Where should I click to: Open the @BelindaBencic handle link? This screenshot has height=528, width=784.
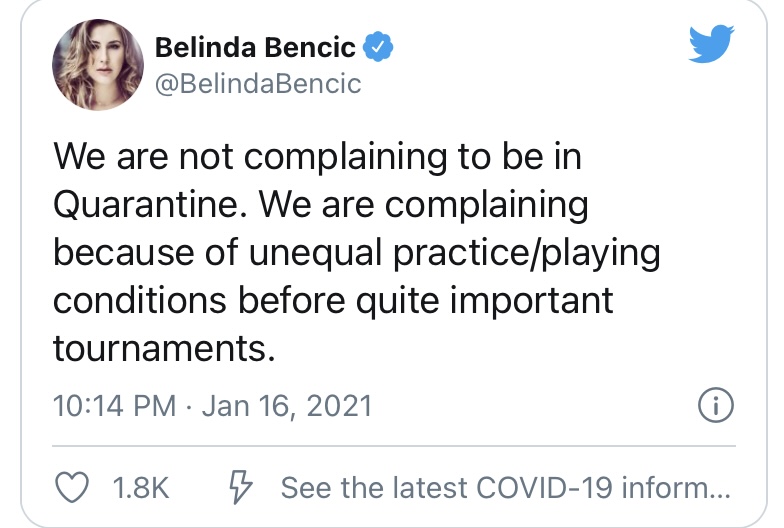[258, 83]
